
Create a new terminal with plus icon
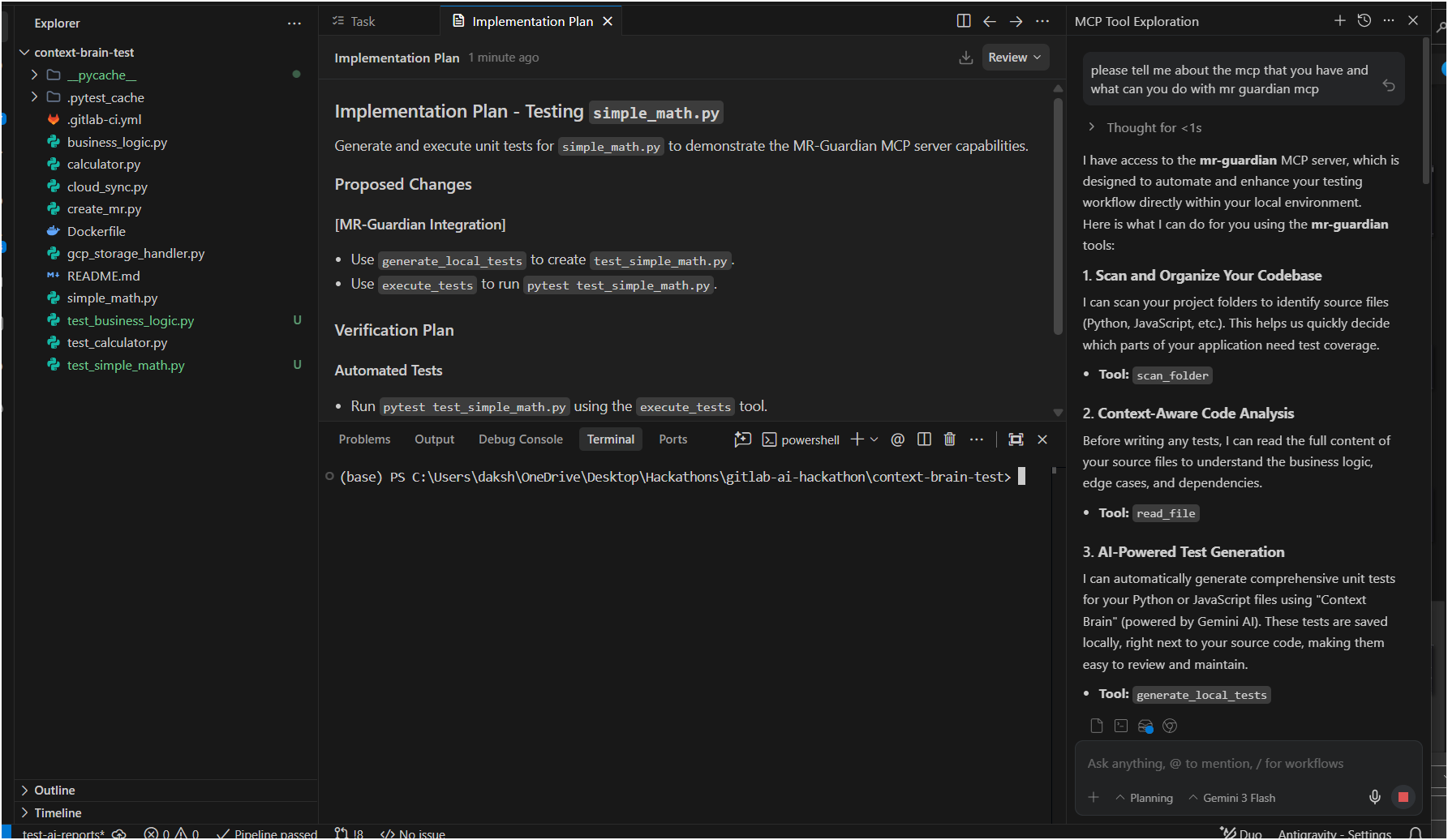tap(857, 439)
